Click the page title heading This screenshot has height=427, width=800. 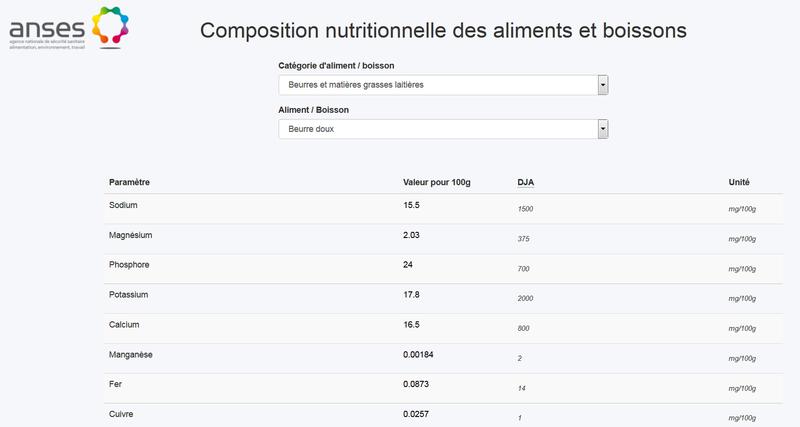point(443,30)
